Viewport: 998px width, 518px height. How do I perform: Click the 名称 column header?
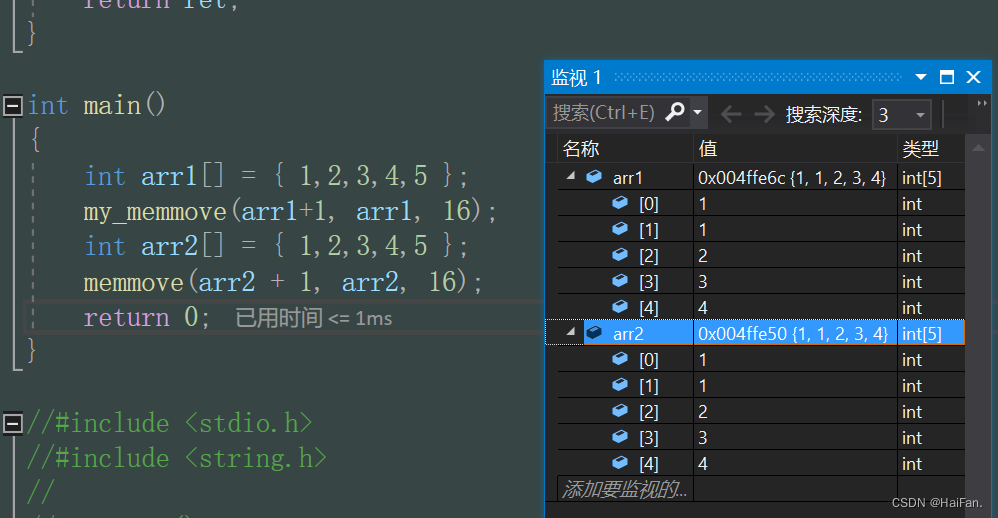581,149
